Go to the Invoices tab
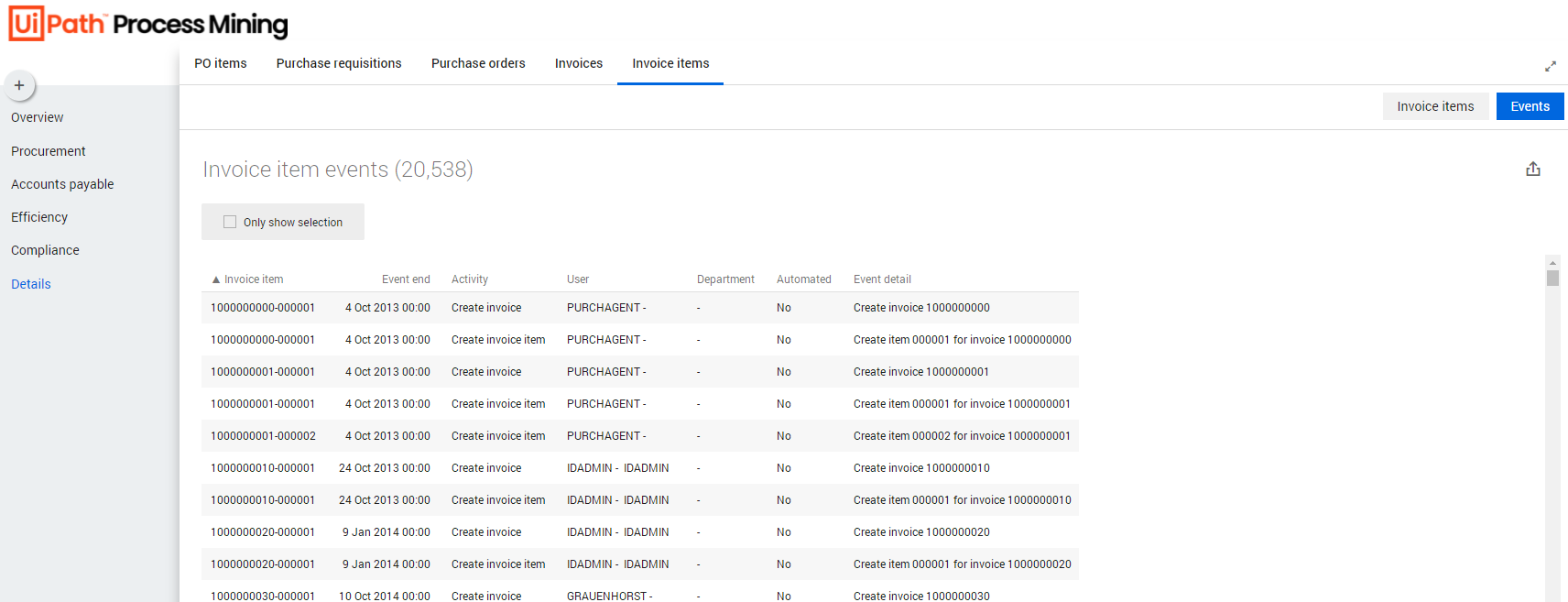Viewport: 1568px width, 602px height. (x=578, y=63)
